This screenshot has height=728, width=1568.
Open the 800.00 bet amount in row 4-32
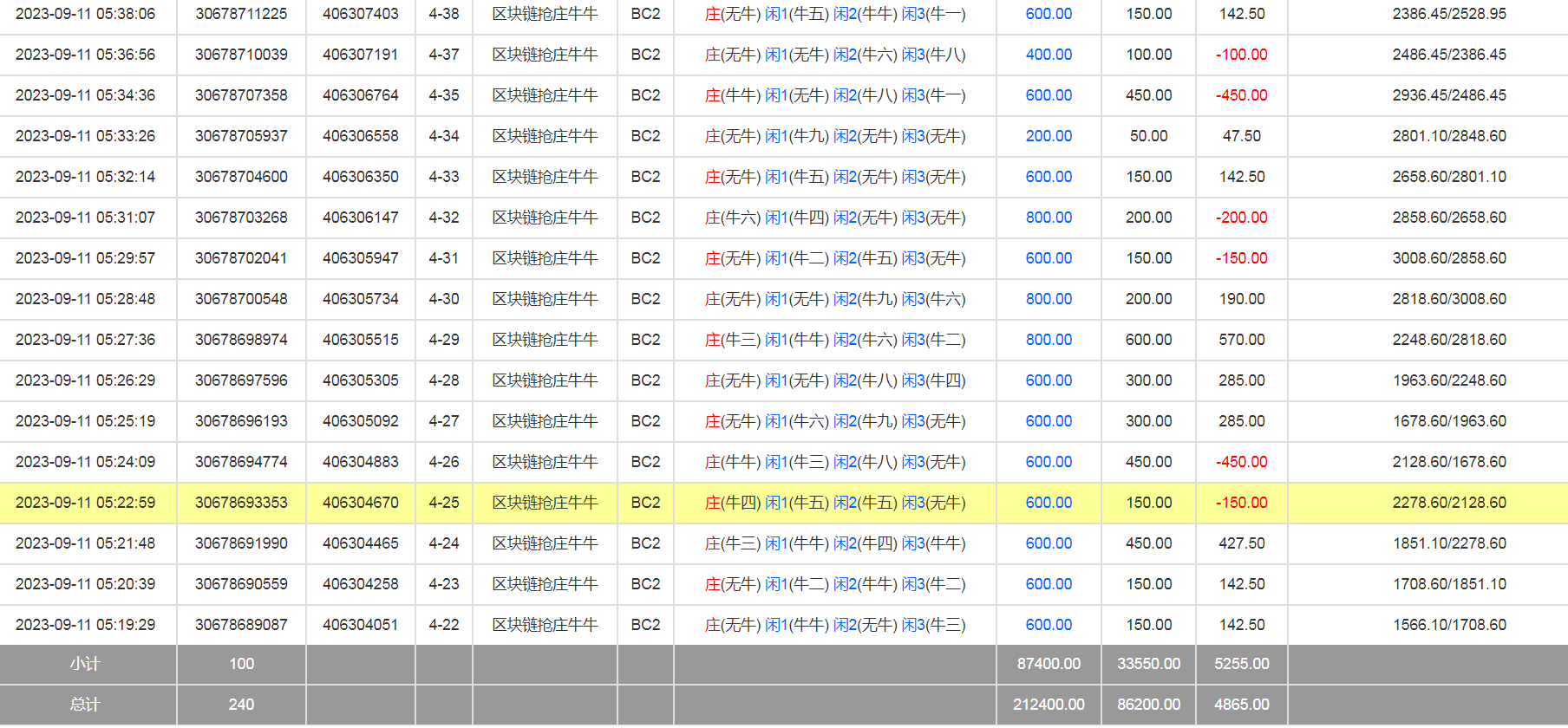click(x=1049, y=218)
